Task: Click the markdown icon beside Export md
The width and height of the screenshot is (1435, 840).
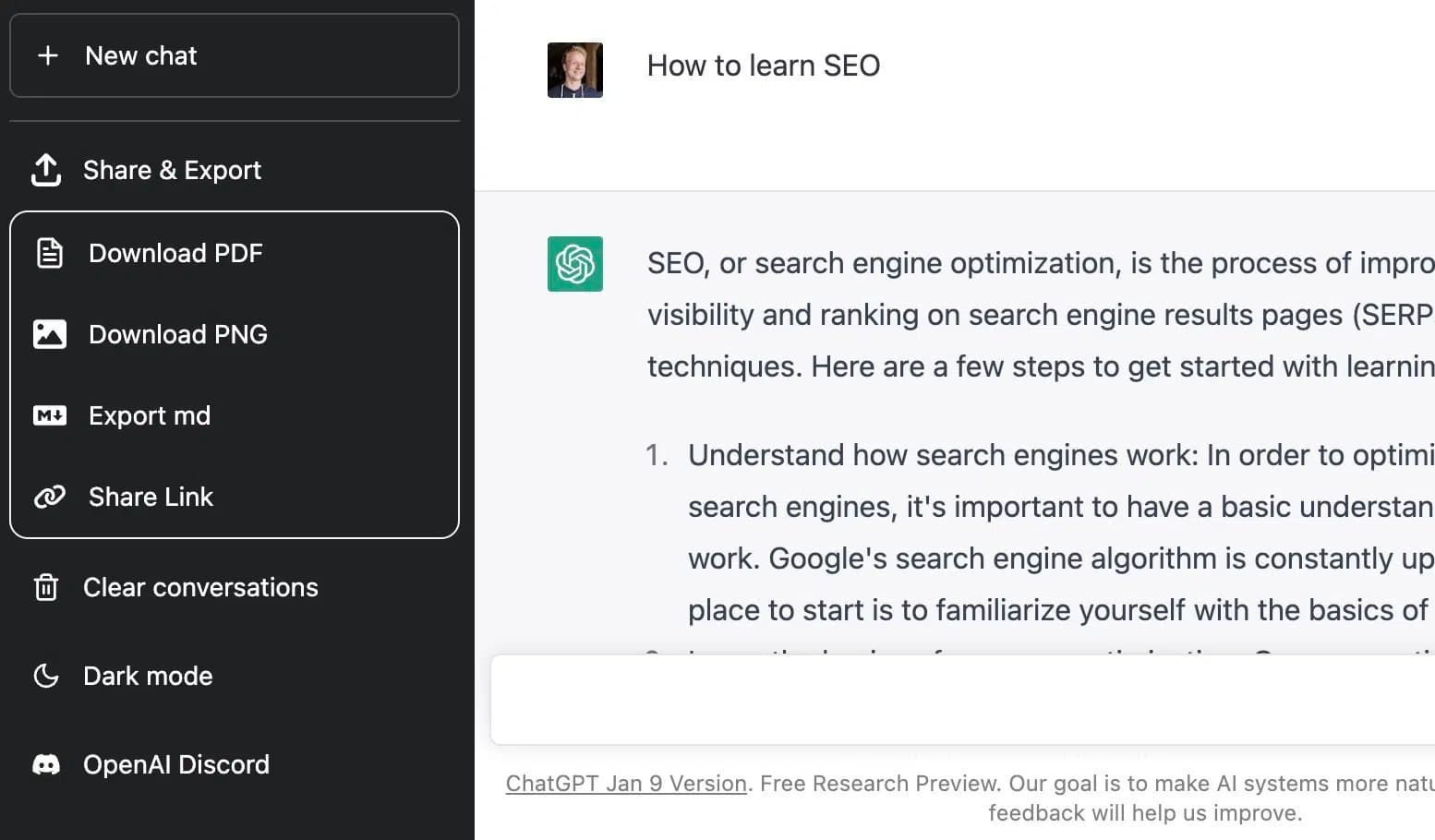Action: (49, 415)
